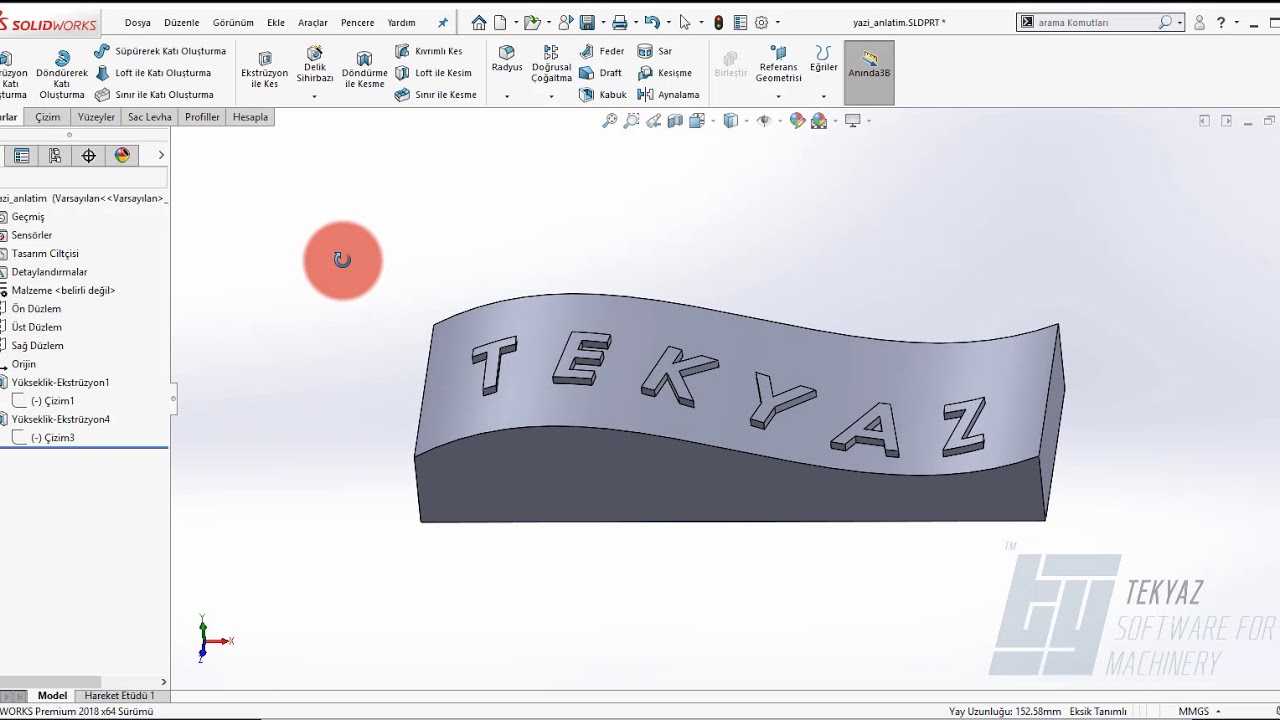Select the Aynalama mirror tool
1280x720 pixels.
point(668,95)
